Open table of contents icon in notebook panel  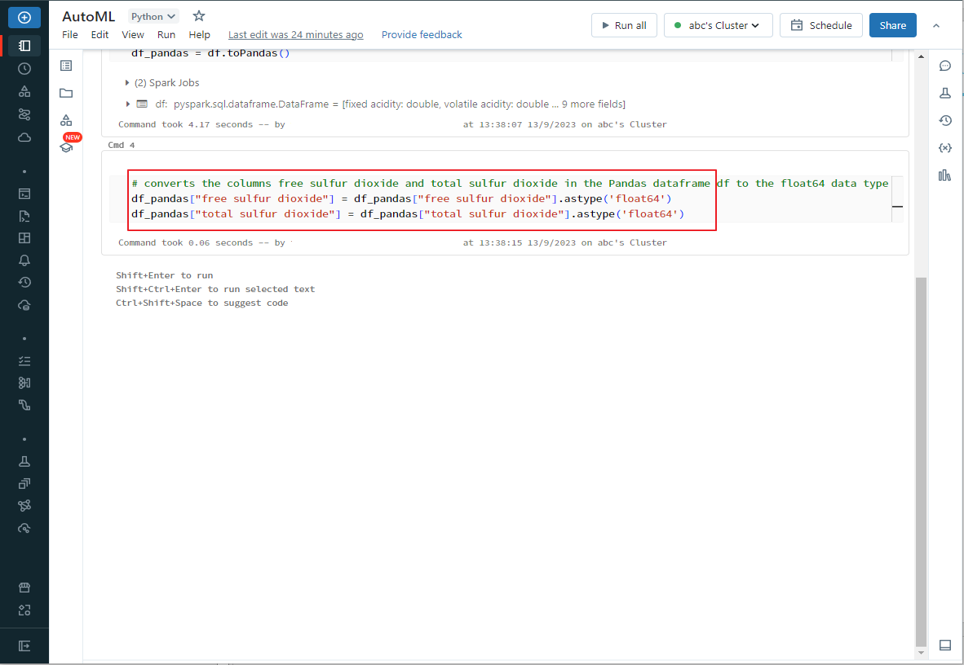click(66, 66)
